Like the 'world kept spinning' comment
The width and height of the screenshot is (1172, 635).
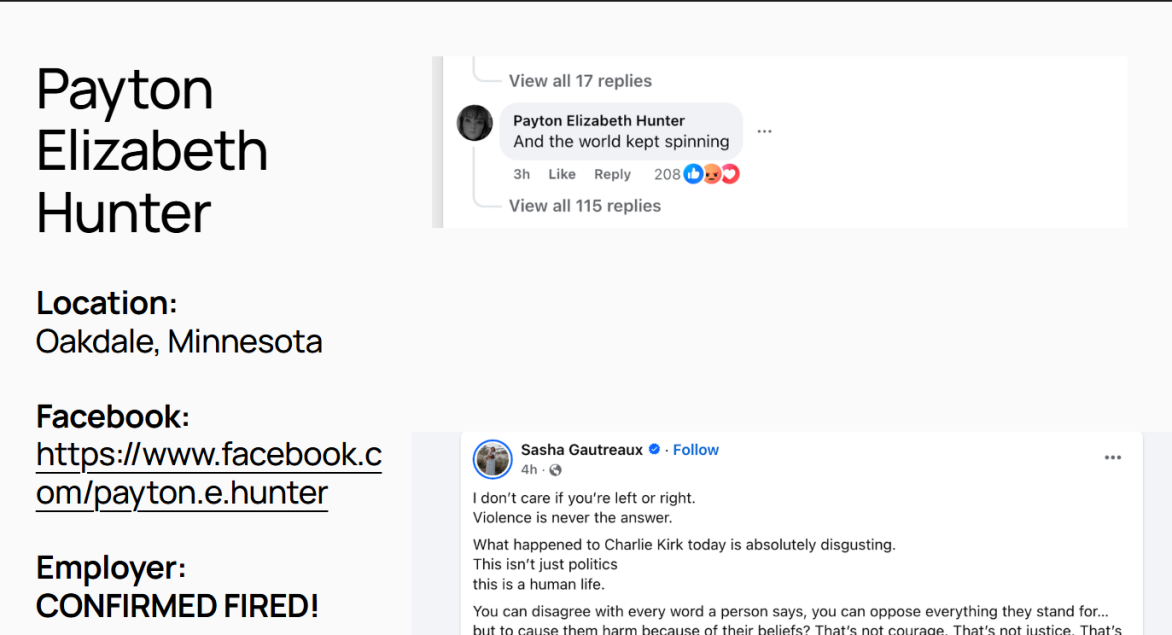[561, 174]
